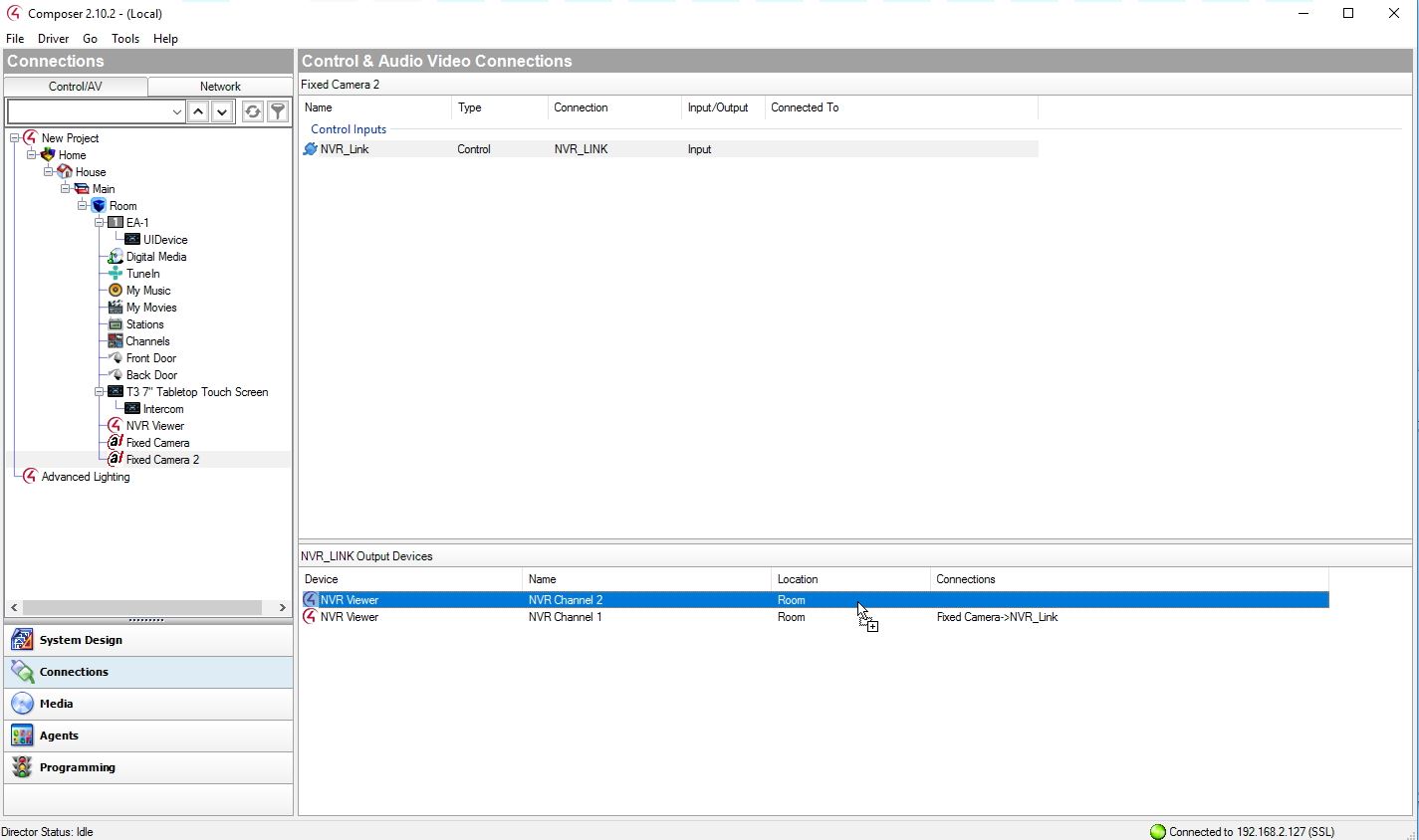Switch to the Control/AV tab
Viewport: 1419px width, 840px height.
point(76,87)
